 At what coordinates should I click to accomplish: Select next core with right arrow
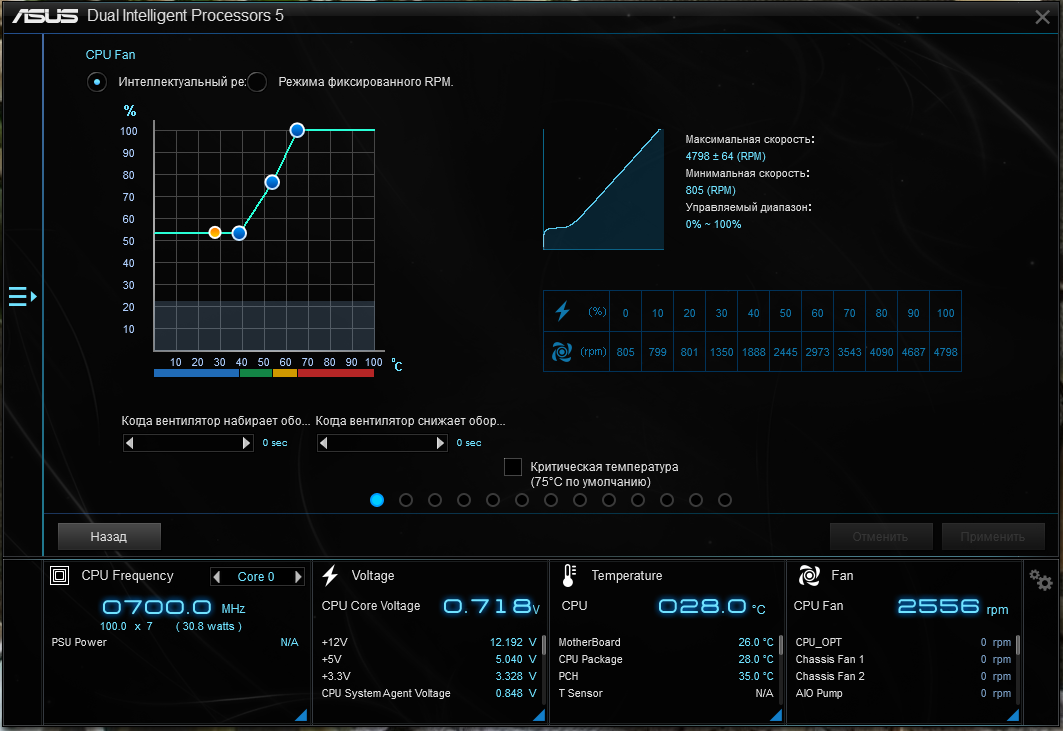[x=298, y=576]
